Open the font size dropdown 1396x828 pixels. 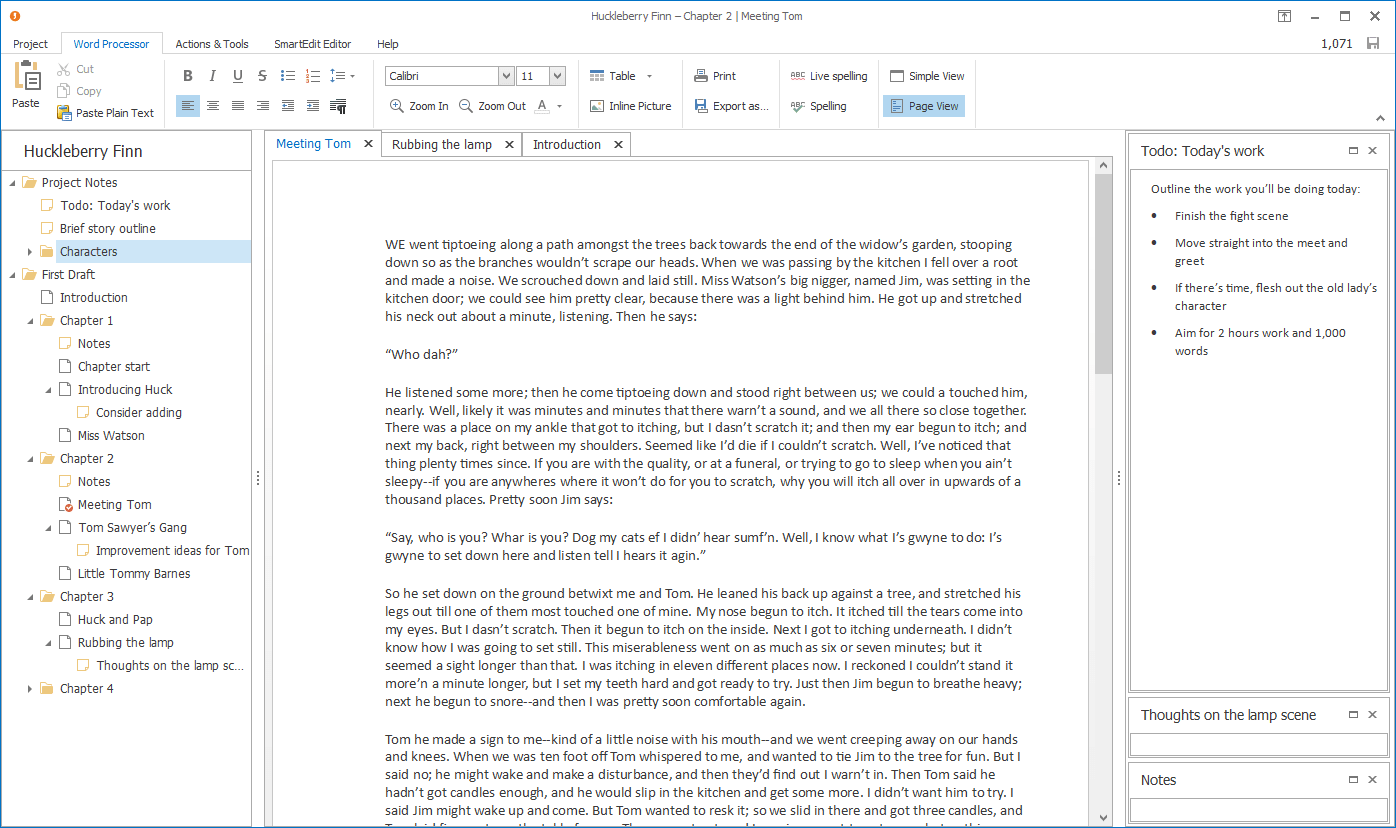coord(557,76)
